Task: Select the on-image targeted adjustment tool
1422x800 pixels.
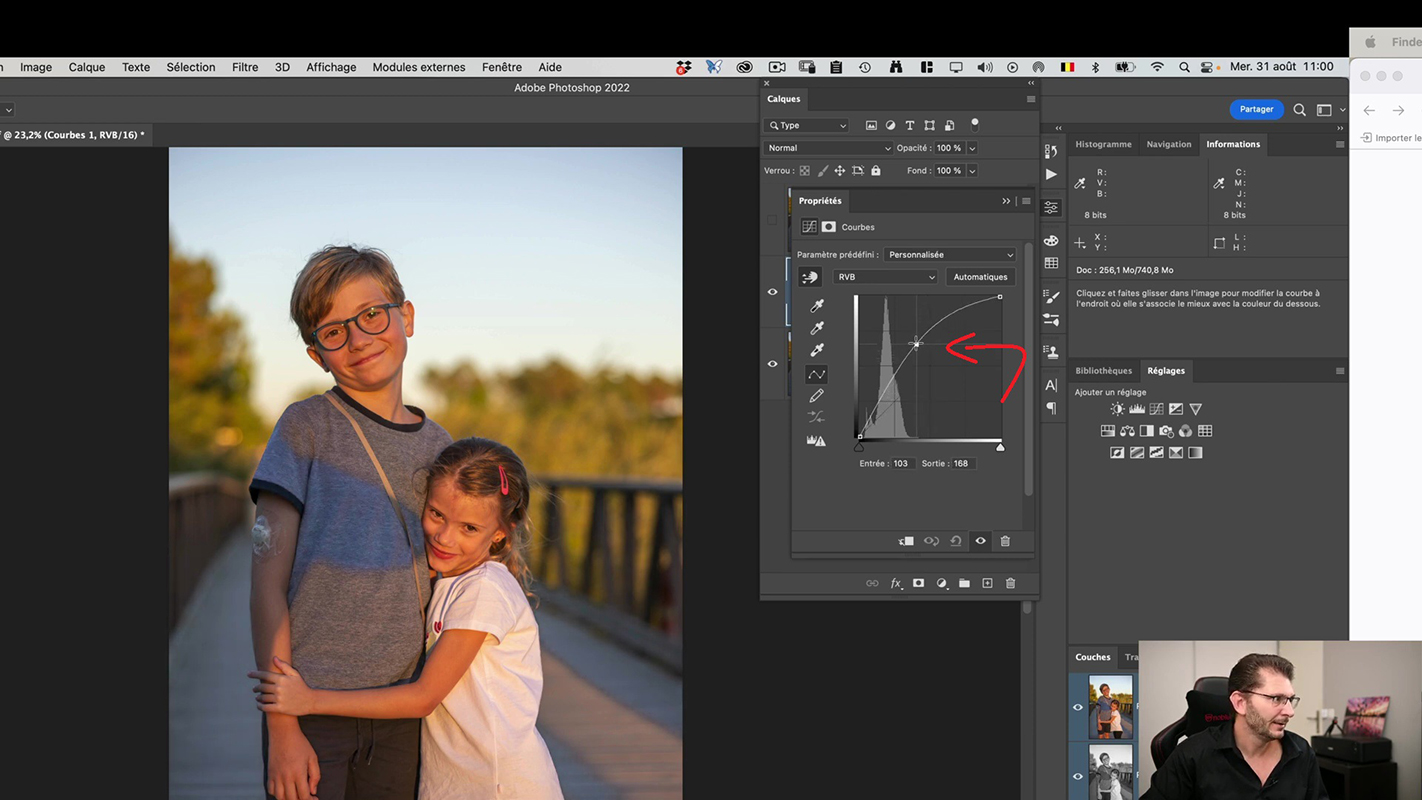Action: click(810, 277)
